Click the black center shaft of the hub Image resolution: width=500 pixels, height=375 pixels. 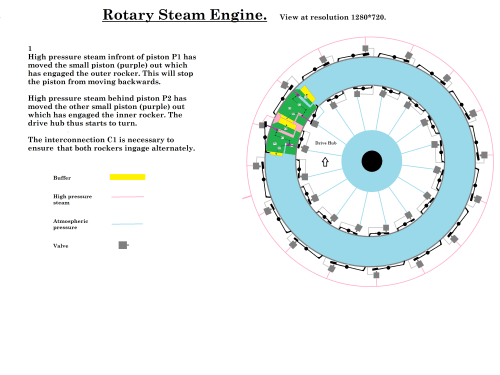[x=372, y=161]
